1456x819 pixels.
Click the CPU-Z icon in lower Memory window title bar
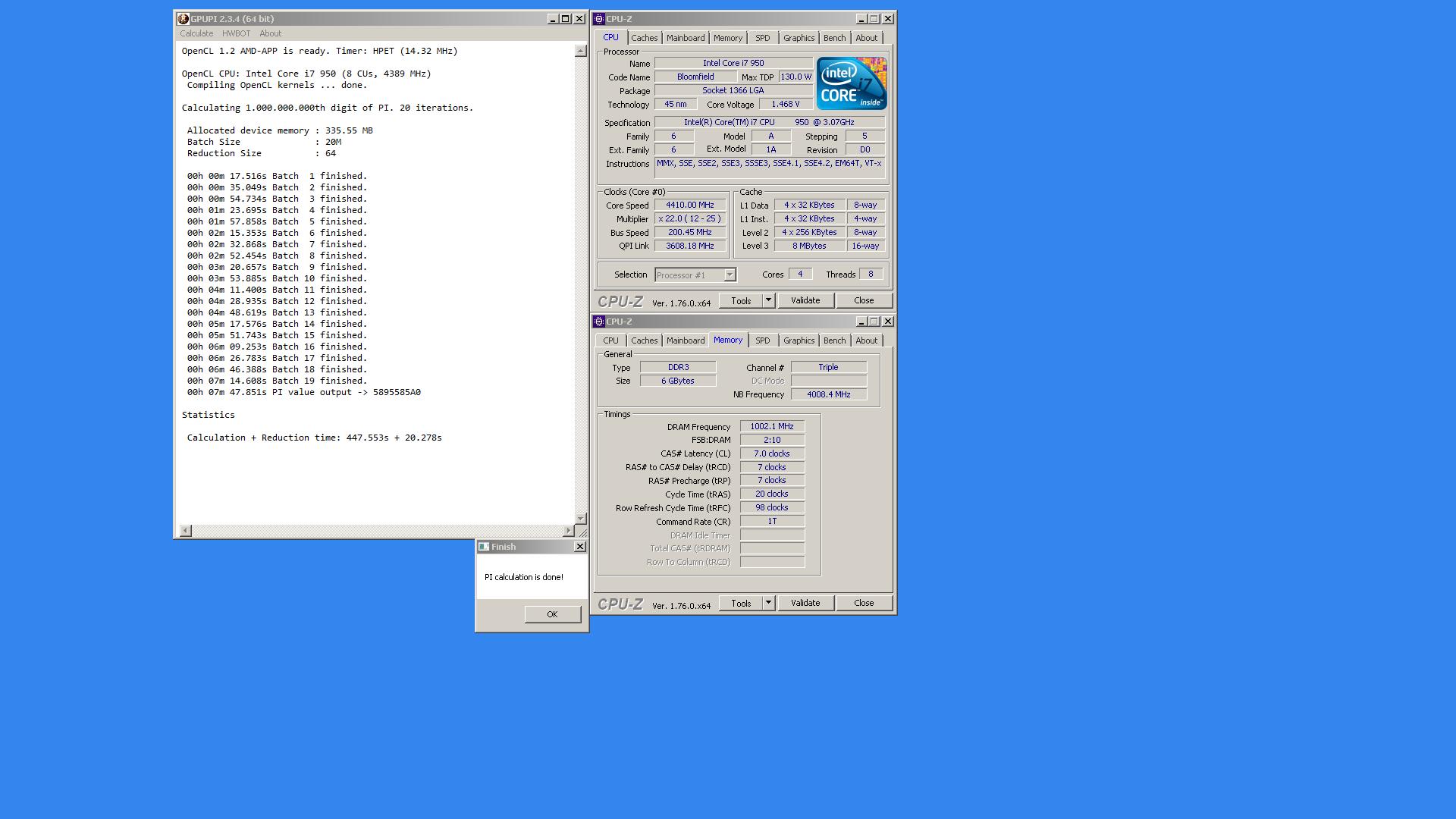tap(599, 322)
